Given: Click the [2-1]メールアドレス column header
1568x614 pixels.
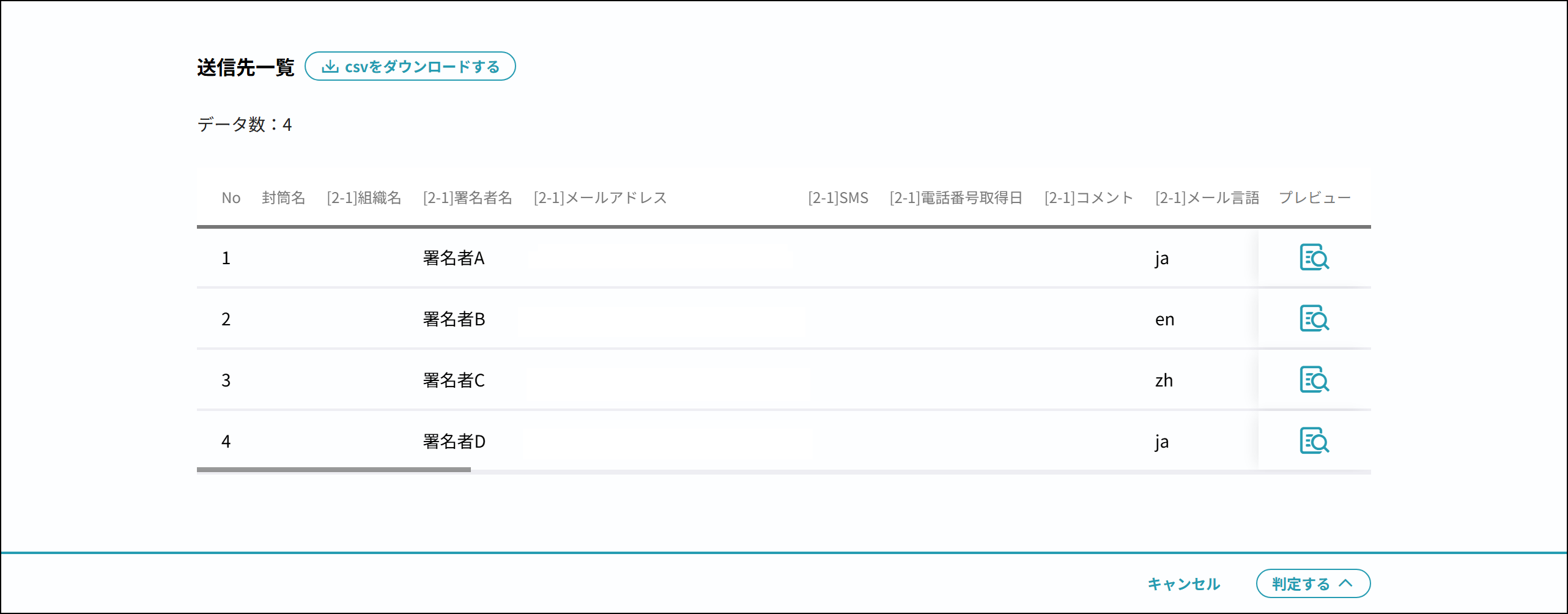Looking at the screenshot, I should (600, 198).
